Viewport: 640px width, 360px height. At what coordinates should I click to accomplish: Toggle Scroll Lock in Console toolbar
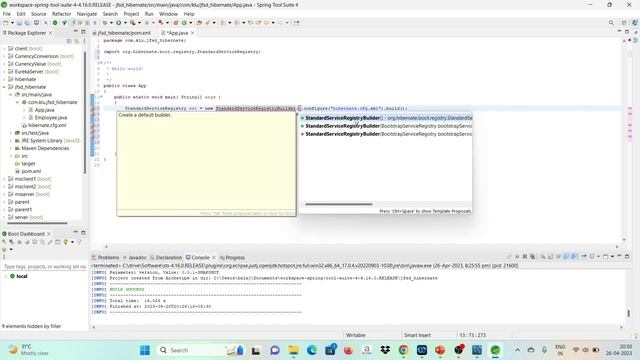(550, 256)
